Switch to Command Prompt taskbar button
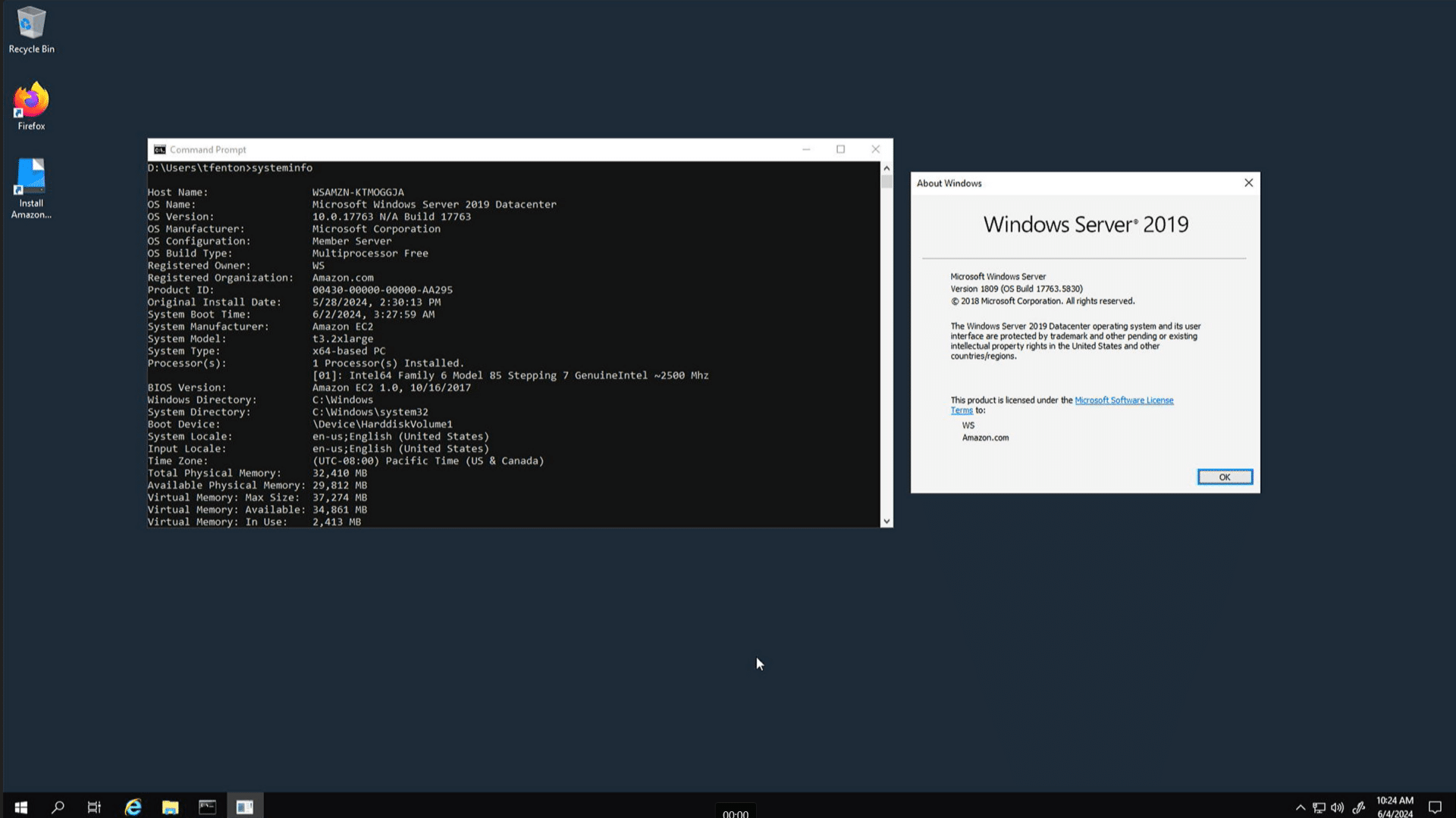The height and width of the screenshot is (818, 1456). [207, 807]
